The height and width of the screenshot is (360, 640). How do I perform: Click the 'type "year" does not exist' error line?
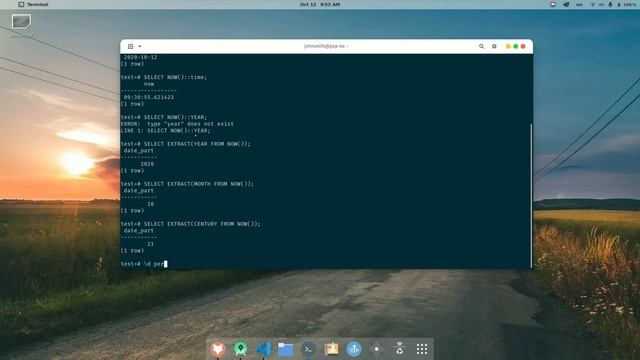tap(177, 124)
